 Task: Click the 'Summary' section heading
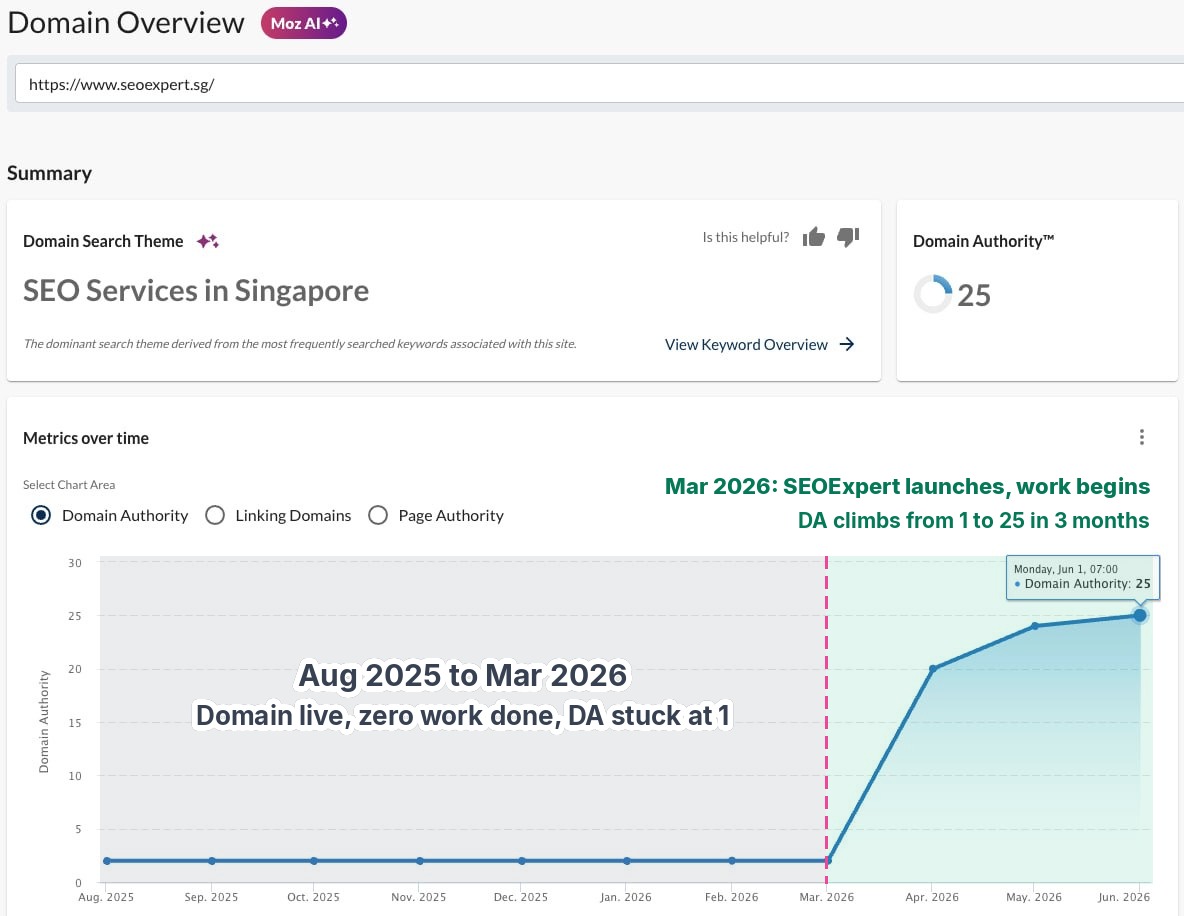click(50, 173)
